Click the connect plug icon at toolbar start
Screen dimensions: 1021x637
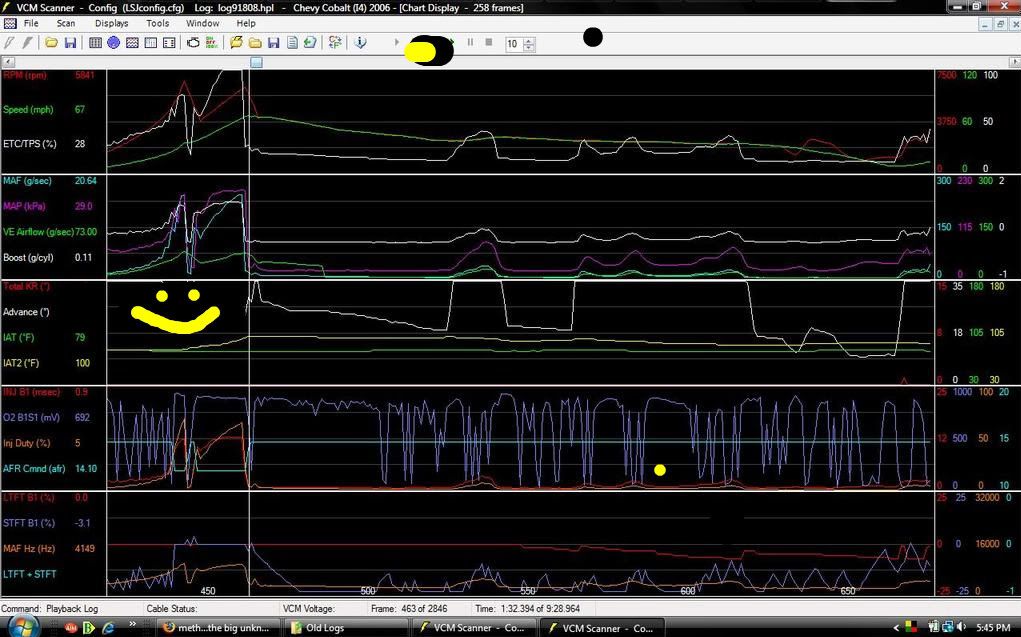point(10,43)
